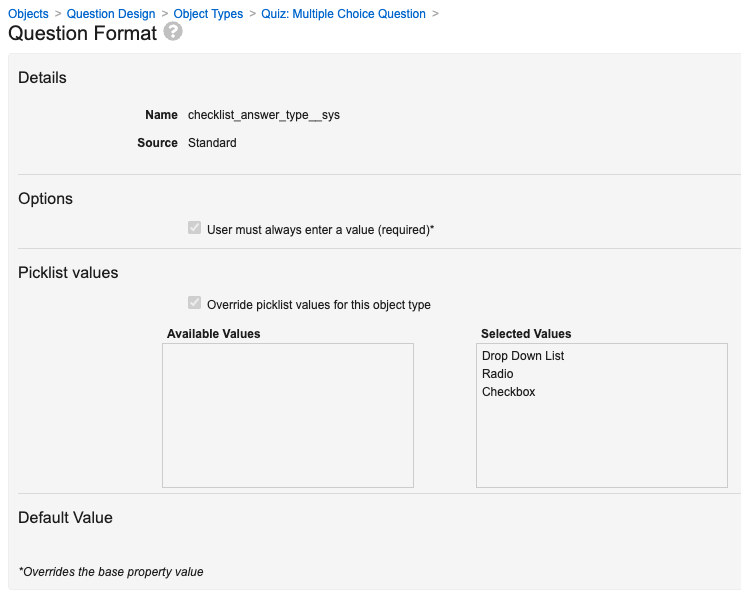The image size is (741, 601).
Task: Click the 'Selected Values' column label
Action: coord(526,334)
